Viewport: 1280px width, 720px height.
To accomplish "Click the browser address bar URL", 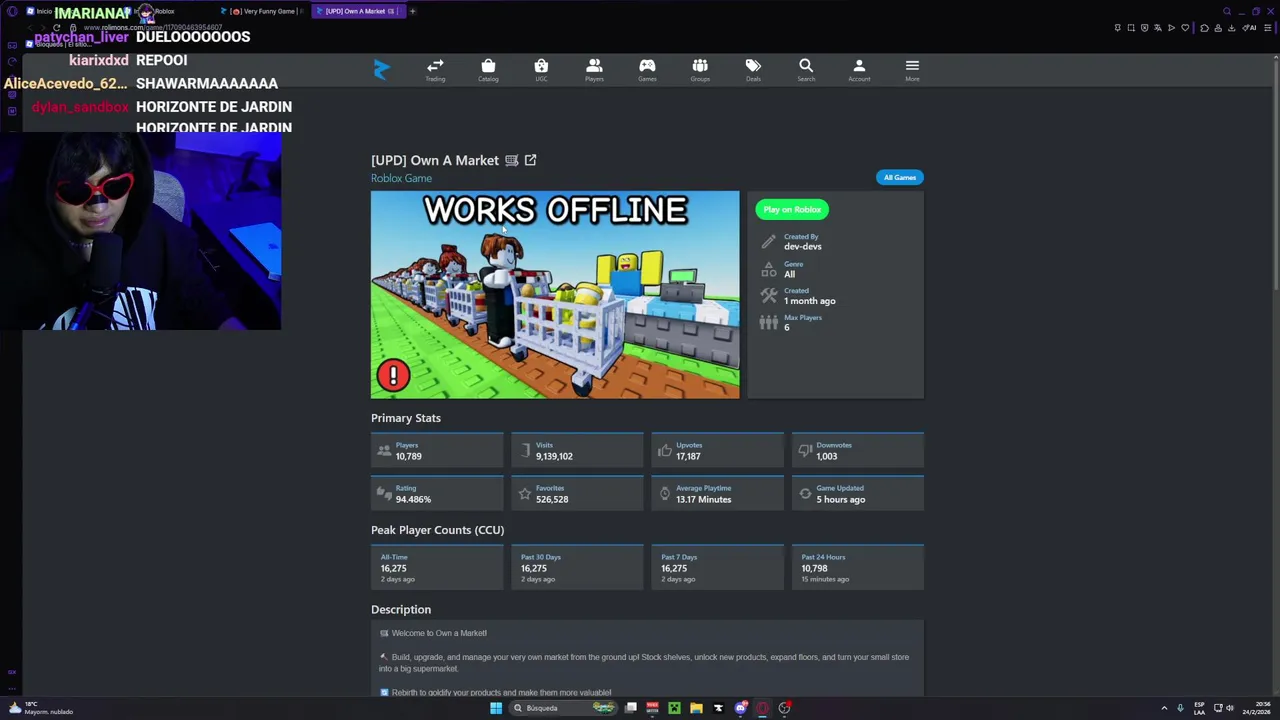I will pos(153,27).
